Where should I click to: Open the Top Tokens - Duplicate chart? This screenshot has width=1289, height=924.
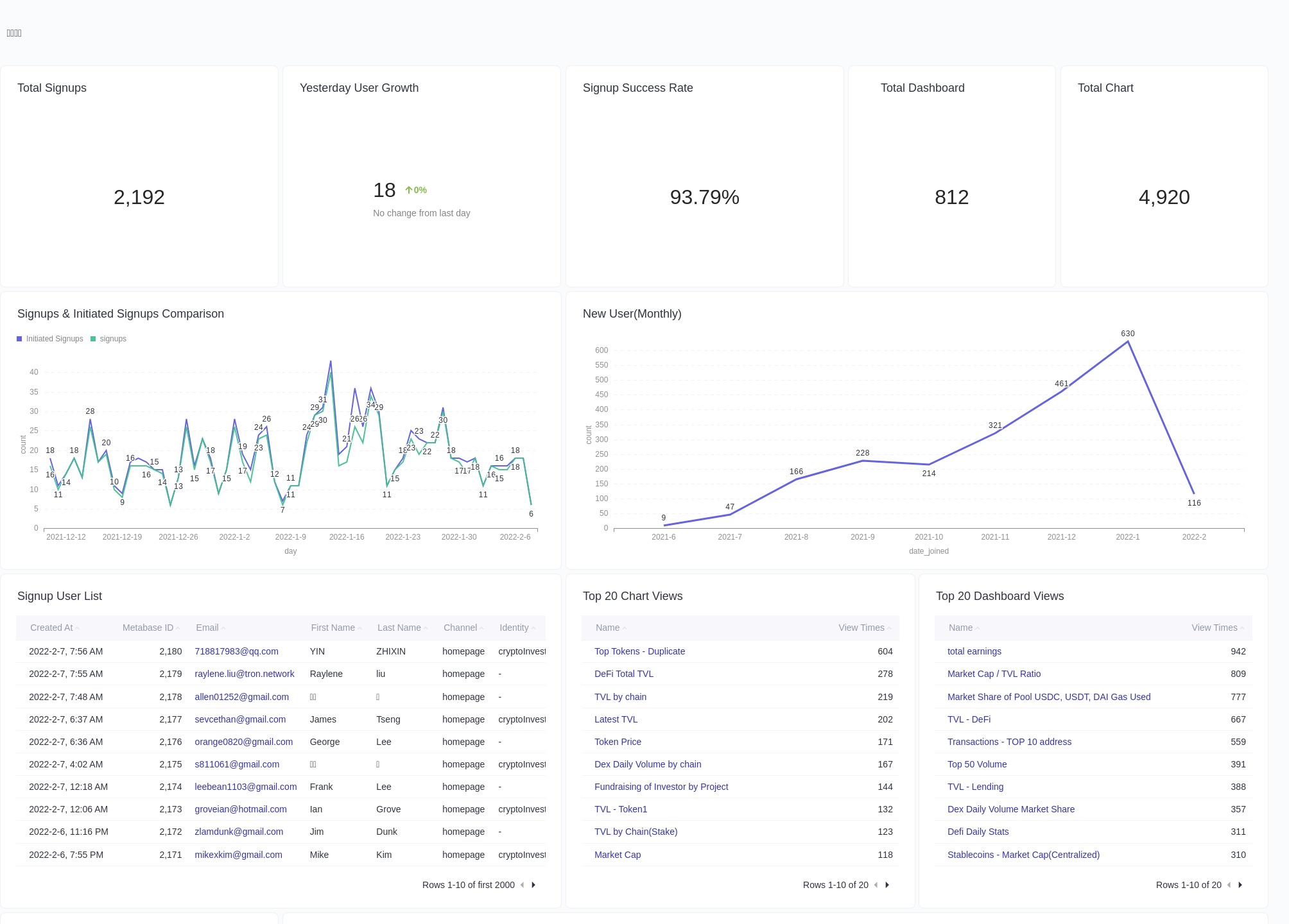[639, 651]
